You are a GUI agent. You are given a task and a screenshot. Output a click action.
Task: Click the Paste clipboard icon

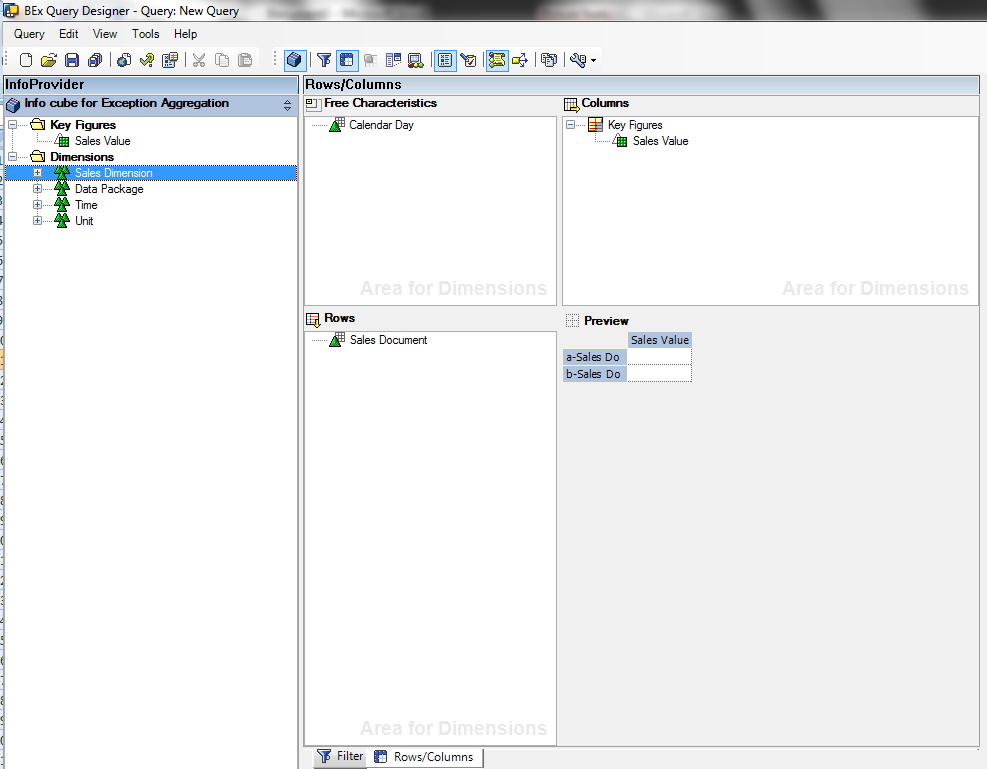click(245, 60)
